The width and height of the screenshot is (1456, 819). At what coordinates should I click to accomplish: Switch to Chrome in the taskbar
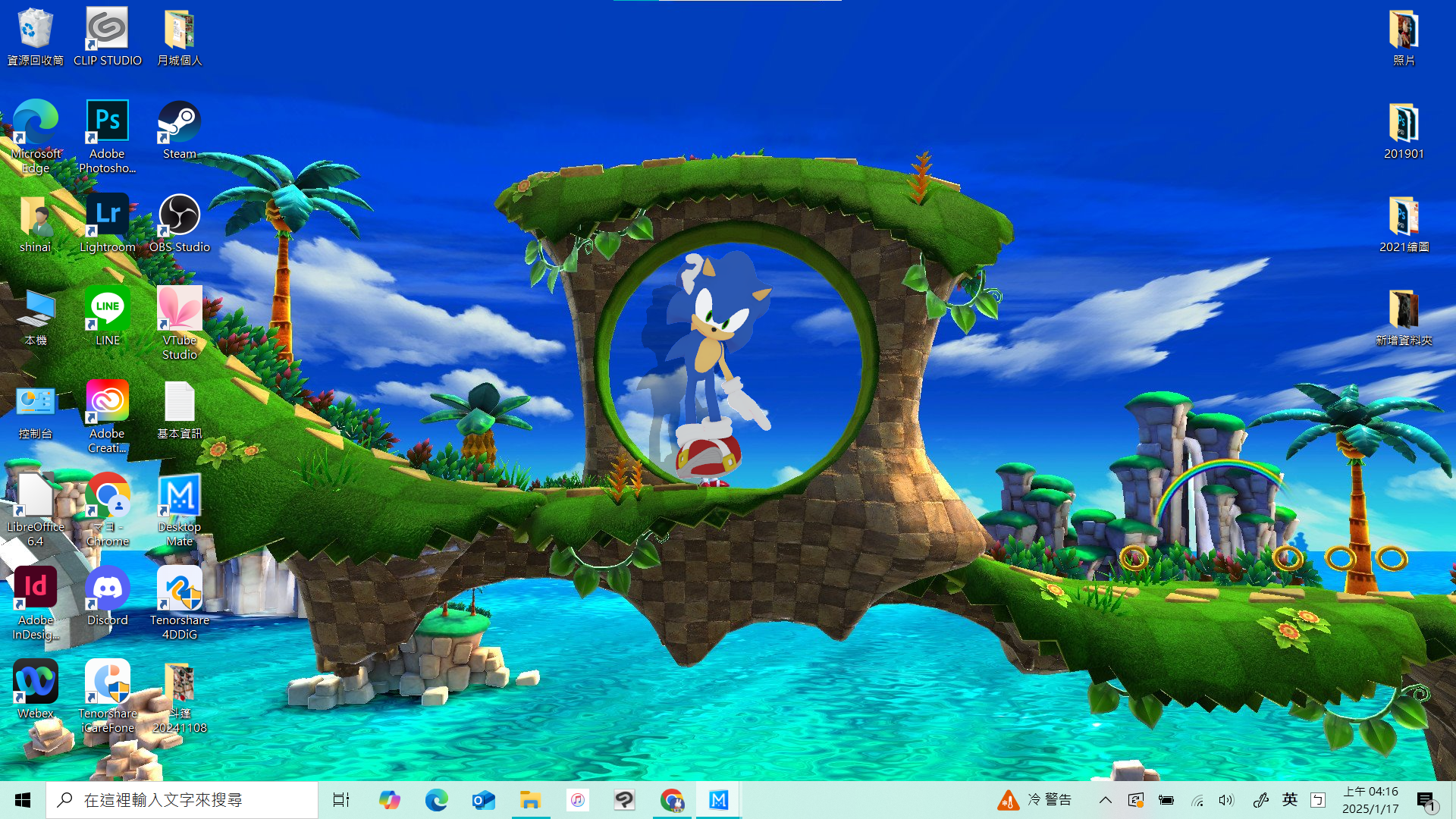tap(671, 800)
